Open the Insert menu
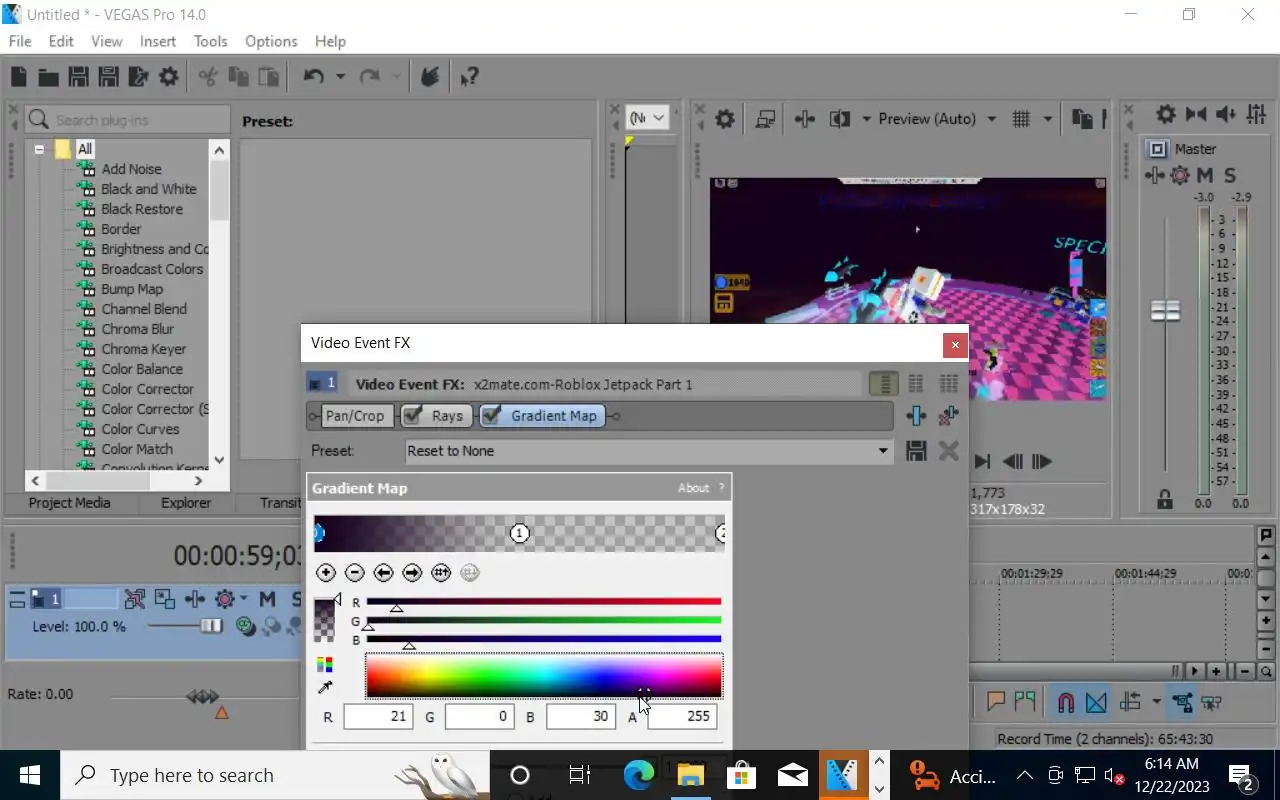The height and width of the screenshot is (800, 1280). 158,41
